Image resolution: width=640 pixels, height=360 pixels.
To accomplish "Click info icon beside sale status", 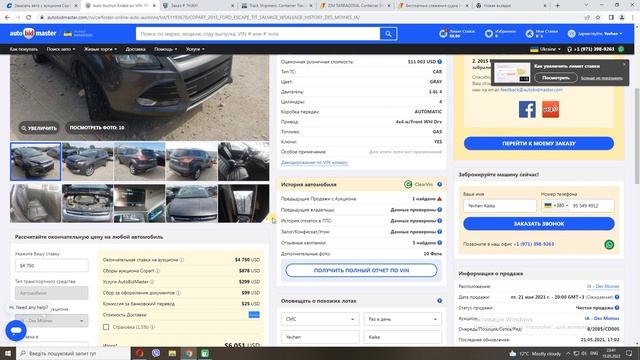I will point(617,308).
